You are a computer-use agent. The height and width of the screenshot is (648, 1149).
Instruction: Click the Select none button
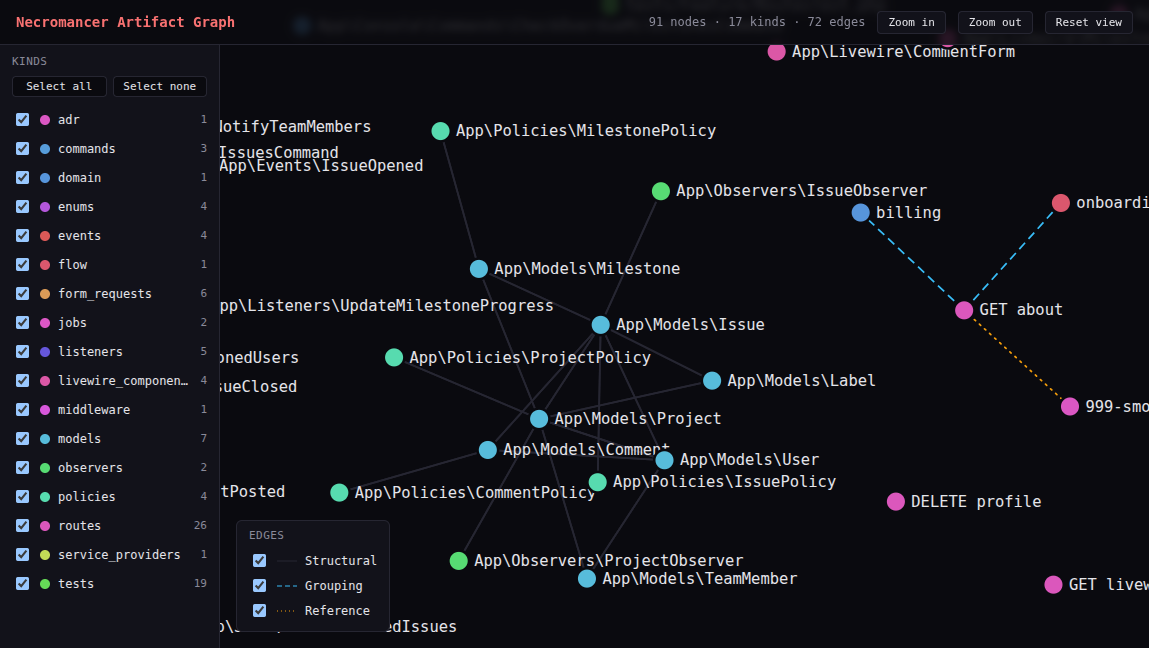160,86
